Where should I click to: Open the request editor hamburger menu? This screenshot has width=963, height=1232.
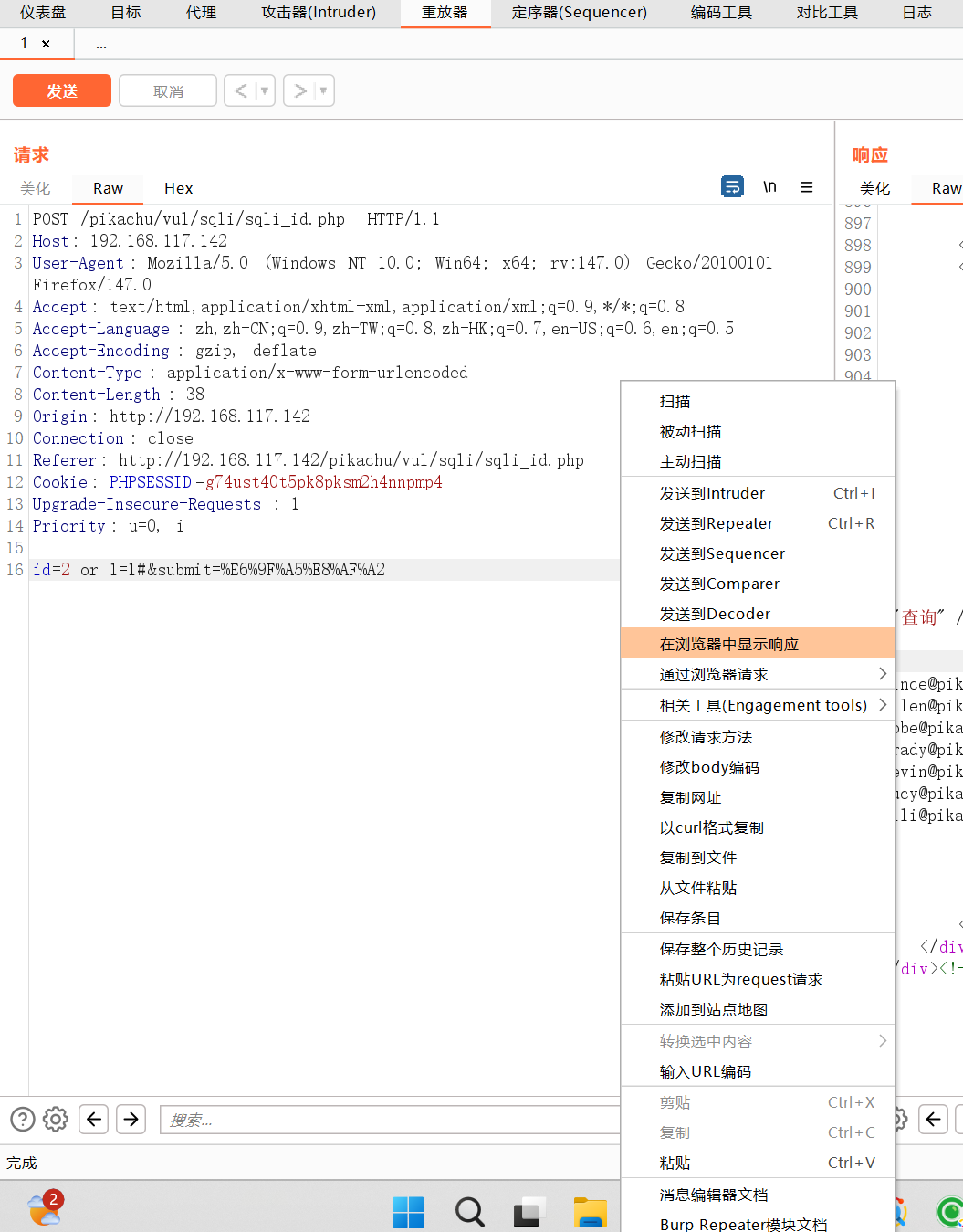(807, 186)
